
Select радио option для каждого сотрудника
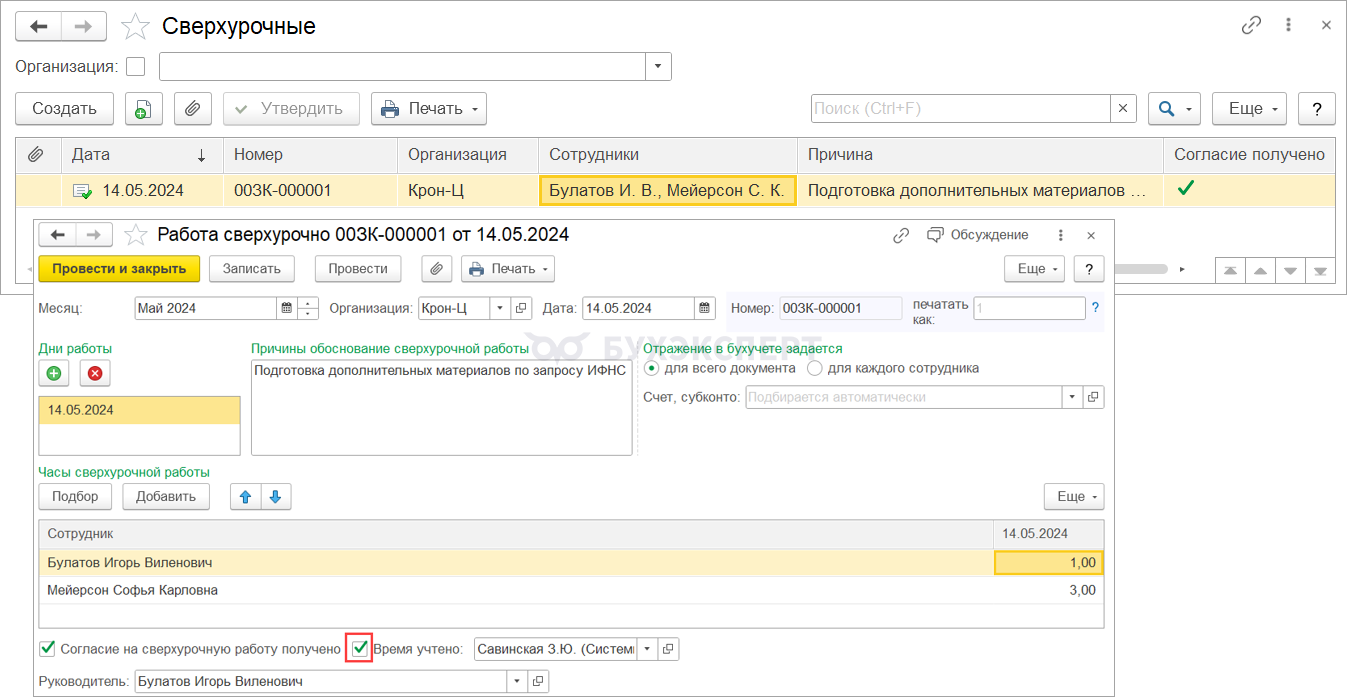(x=814, y=368)
